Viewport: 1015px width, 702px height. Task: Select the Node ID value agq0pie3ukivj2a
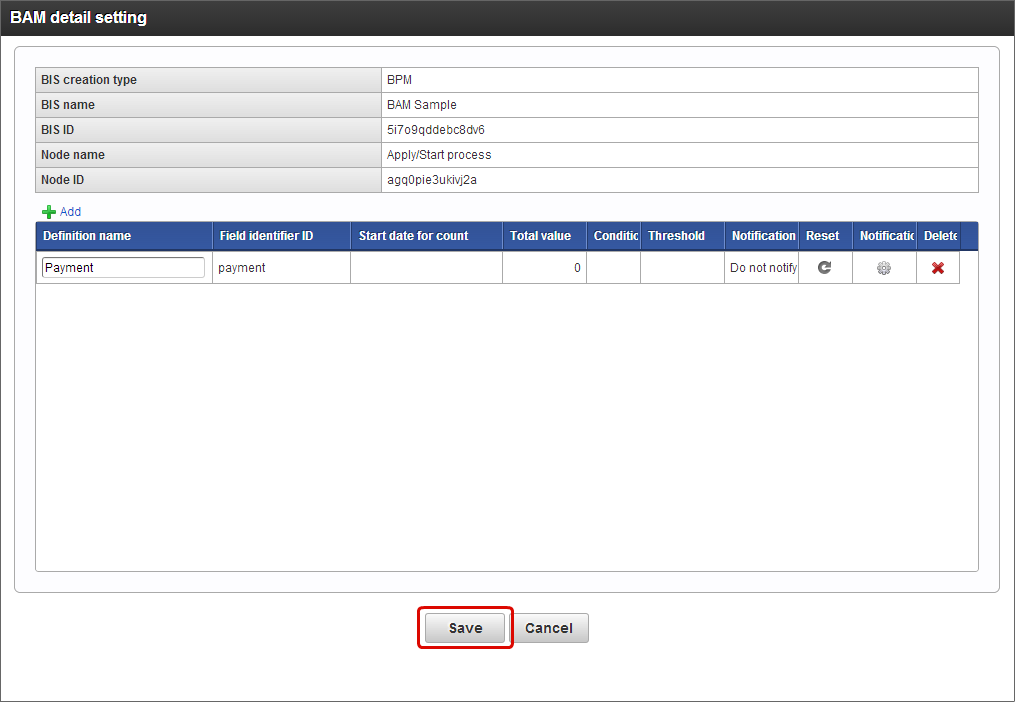[432, 180]
